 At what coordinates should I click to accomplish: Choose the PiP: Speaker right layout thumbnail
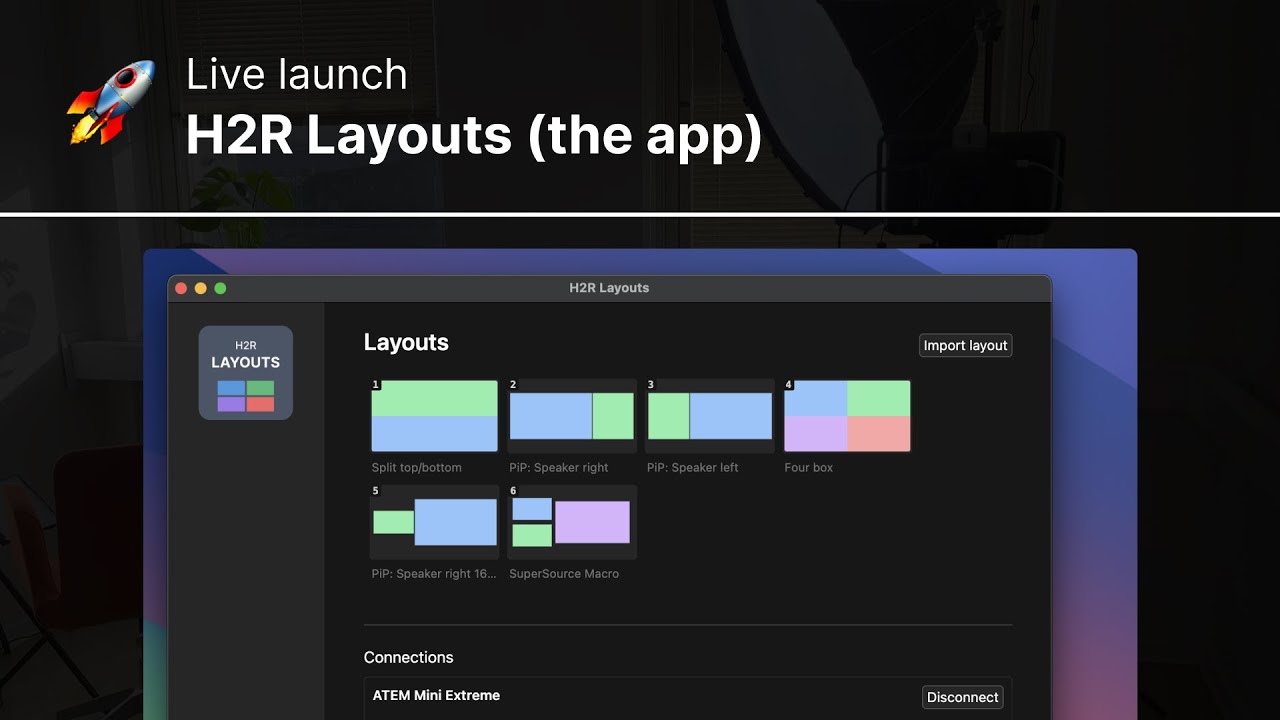click(x=572, y=416)
